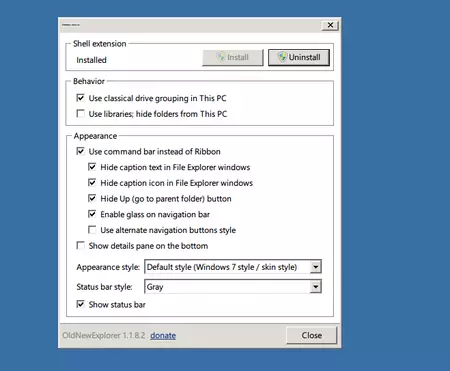The width and height of the screenshot is (450, 371).
Task: Expand the Status bar style dropdown arrow
Action: click(x=315, y=287)
